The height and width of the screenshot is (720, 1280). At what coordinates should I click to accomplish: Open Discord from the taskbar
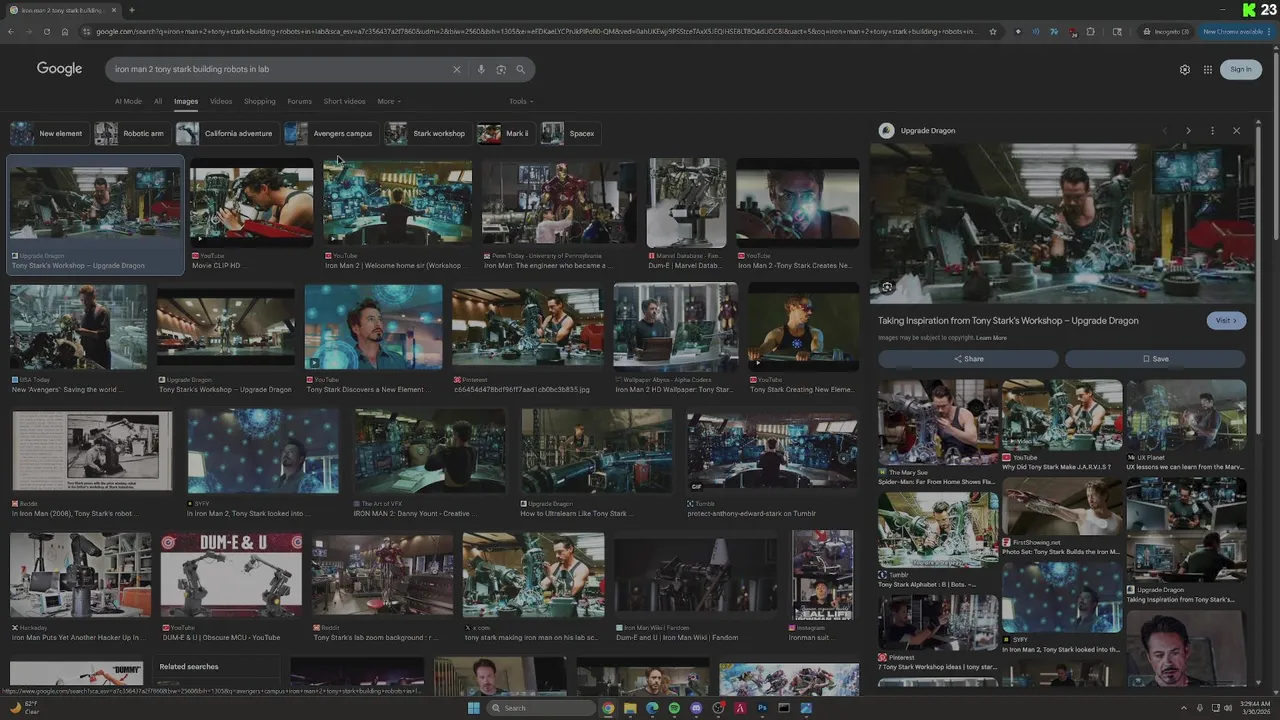696,708
